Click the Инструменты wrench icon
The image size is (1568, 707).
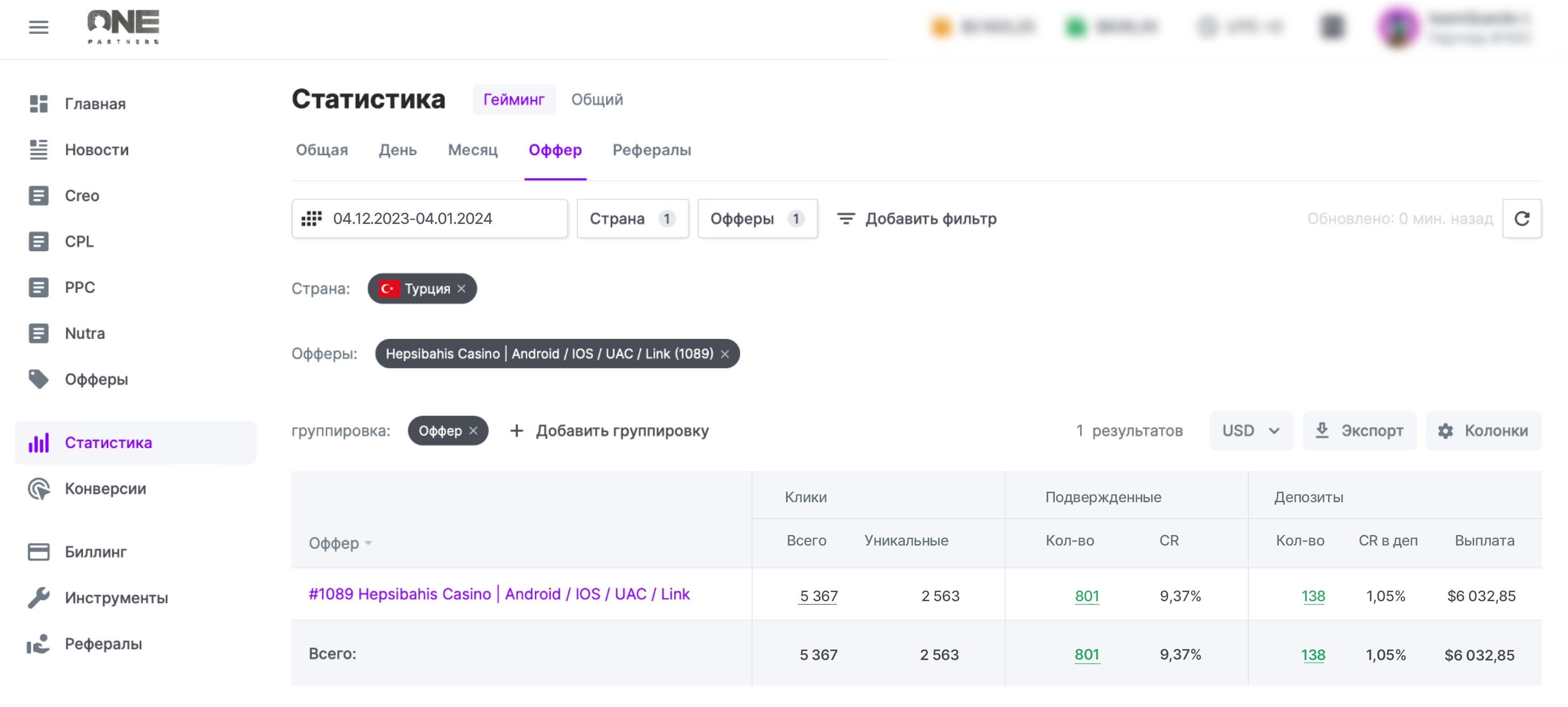coord(38,598)
